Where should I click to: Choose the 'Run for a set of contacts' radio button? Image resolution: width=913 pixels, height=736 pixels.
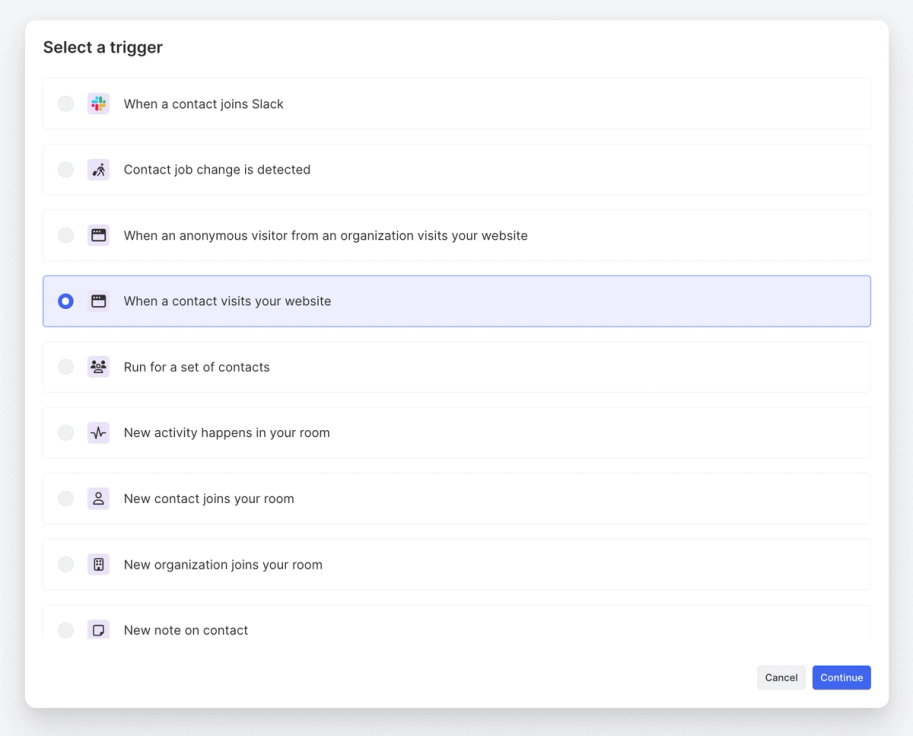[x=66, y=367]
